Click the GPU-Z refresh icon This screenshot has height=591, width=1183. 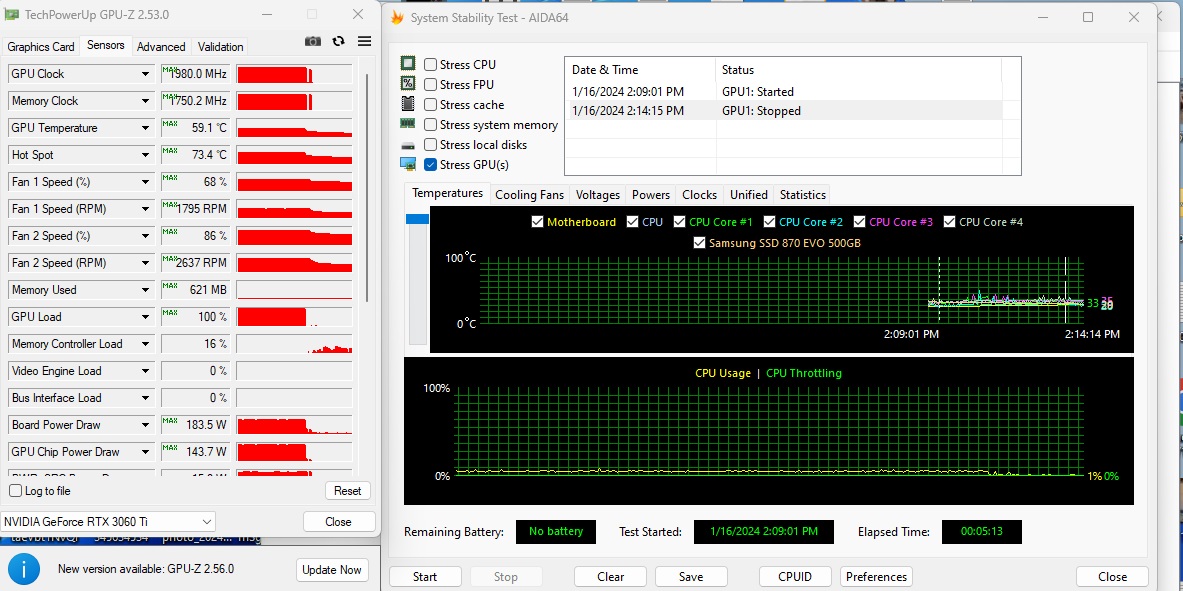tap(339, 42)
